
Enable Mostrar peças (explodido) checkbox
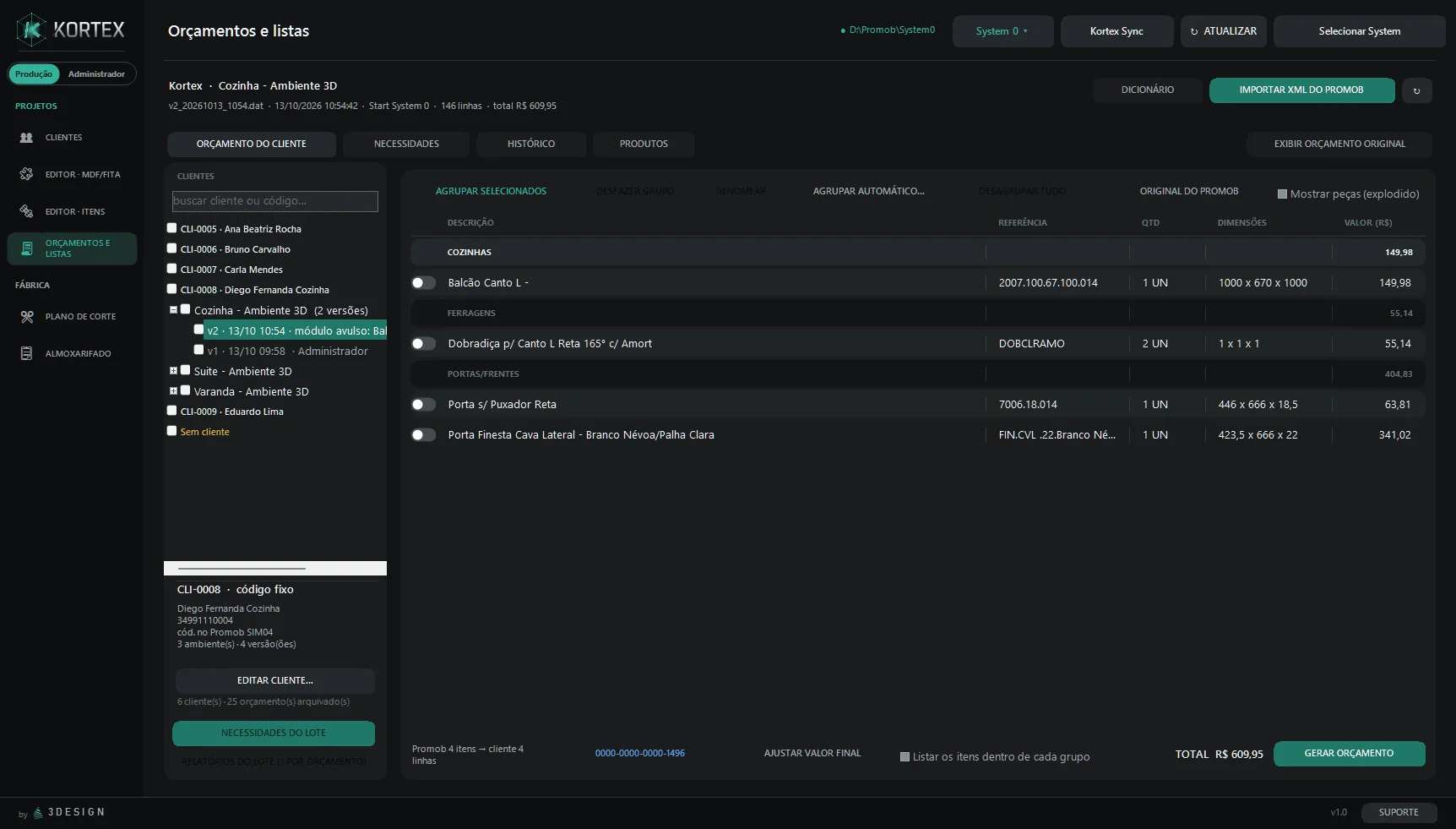(1282, 194)
